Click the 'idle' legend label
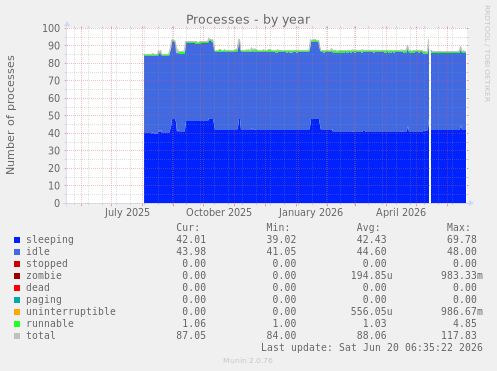Screen dimensions: 497x371 (x=38, y=251)
